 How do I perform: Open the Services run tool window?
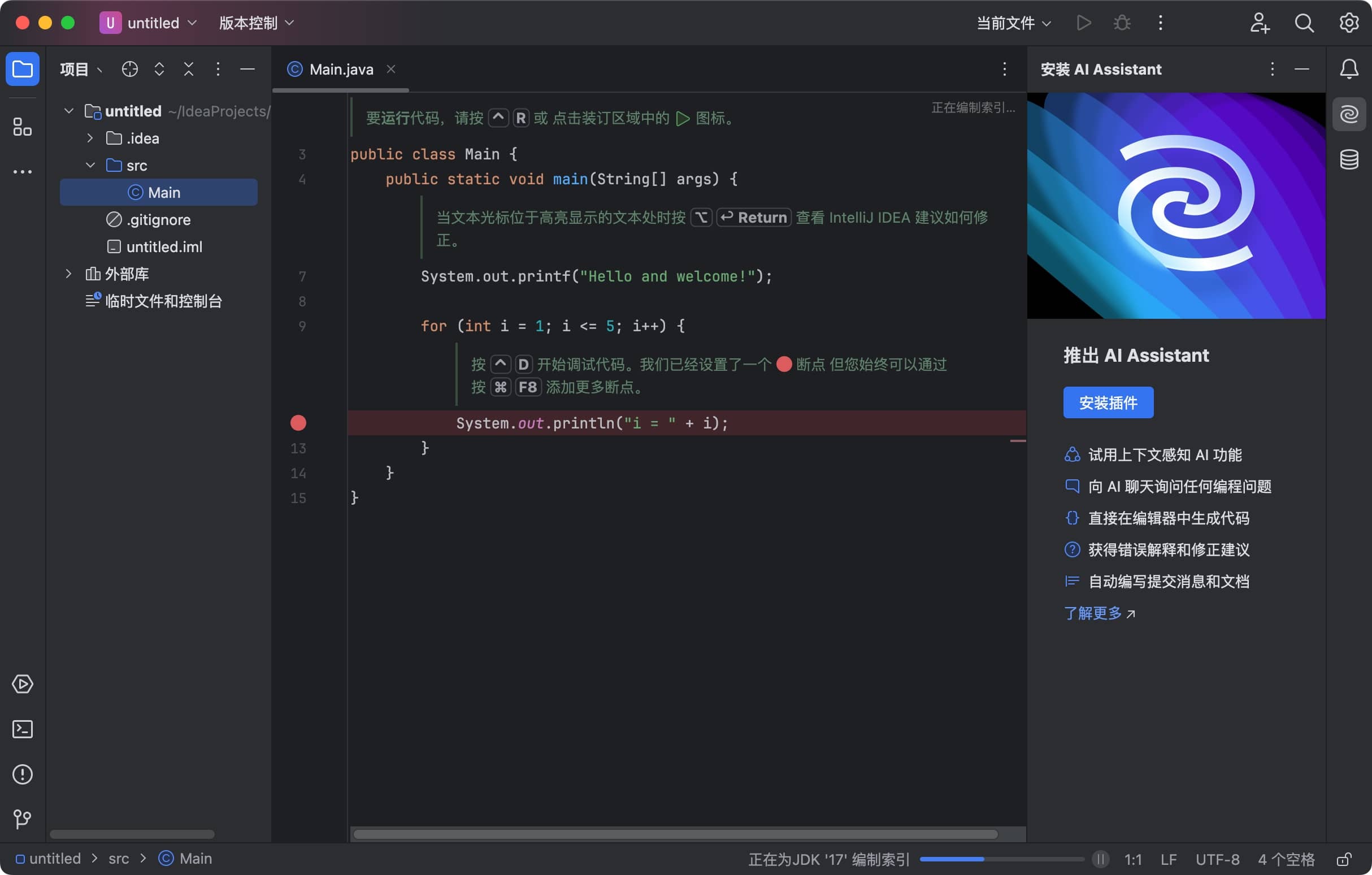point(22,683)
